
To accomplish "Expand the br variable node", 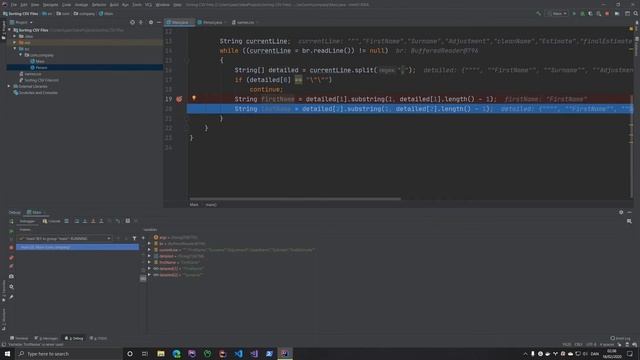I will click(x=149, y=244).
